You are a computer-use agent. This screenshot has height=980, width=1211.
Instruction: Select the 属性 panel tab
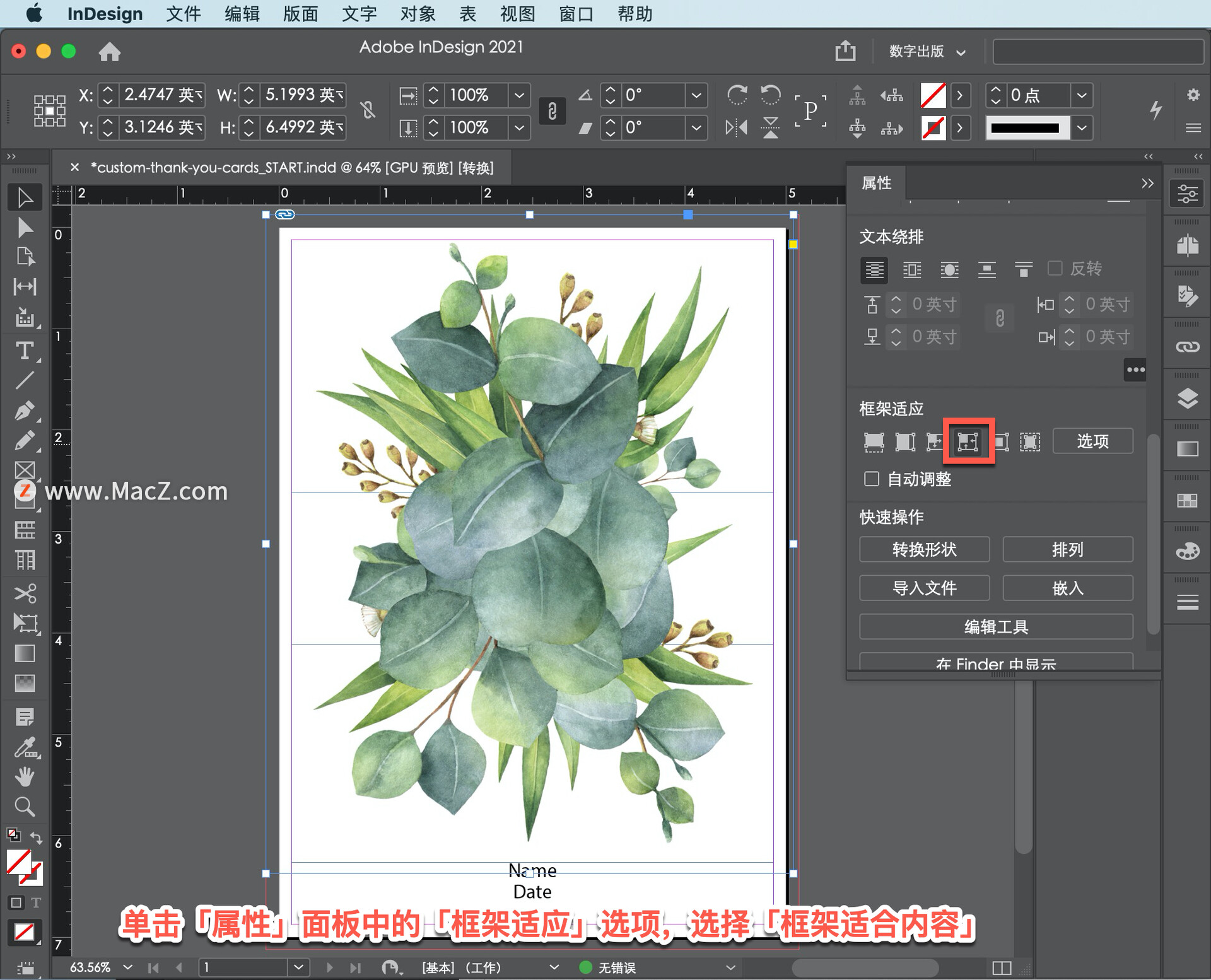point(876,183)
